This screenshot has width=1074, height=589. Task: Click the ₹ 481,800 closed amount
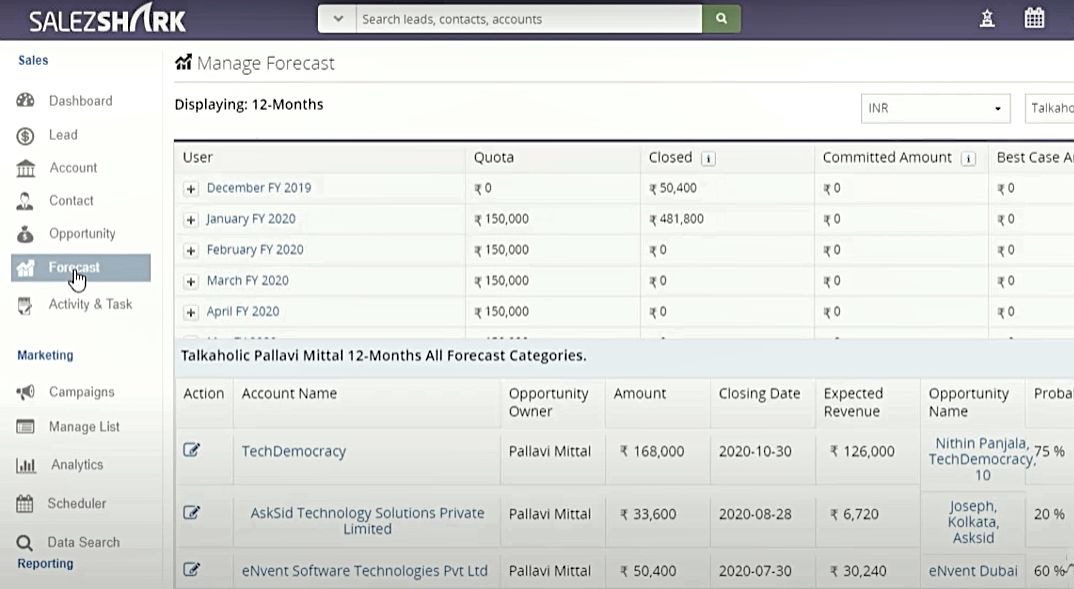click(677, 219)
